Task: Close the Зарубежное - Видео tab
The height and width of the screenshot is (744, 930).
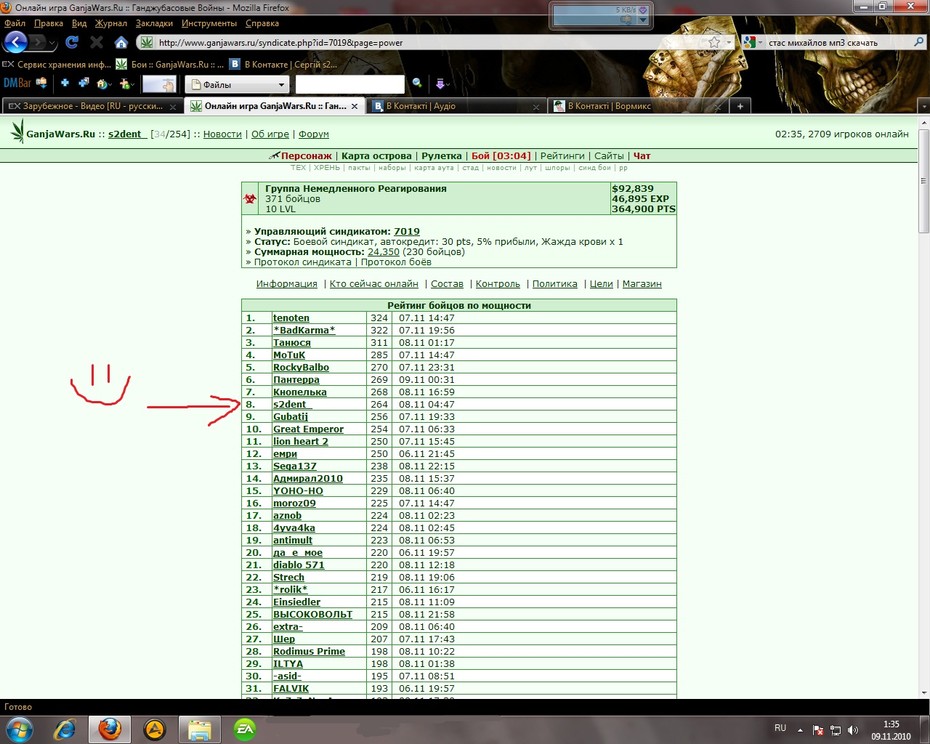Action: (x=173, y=107)
